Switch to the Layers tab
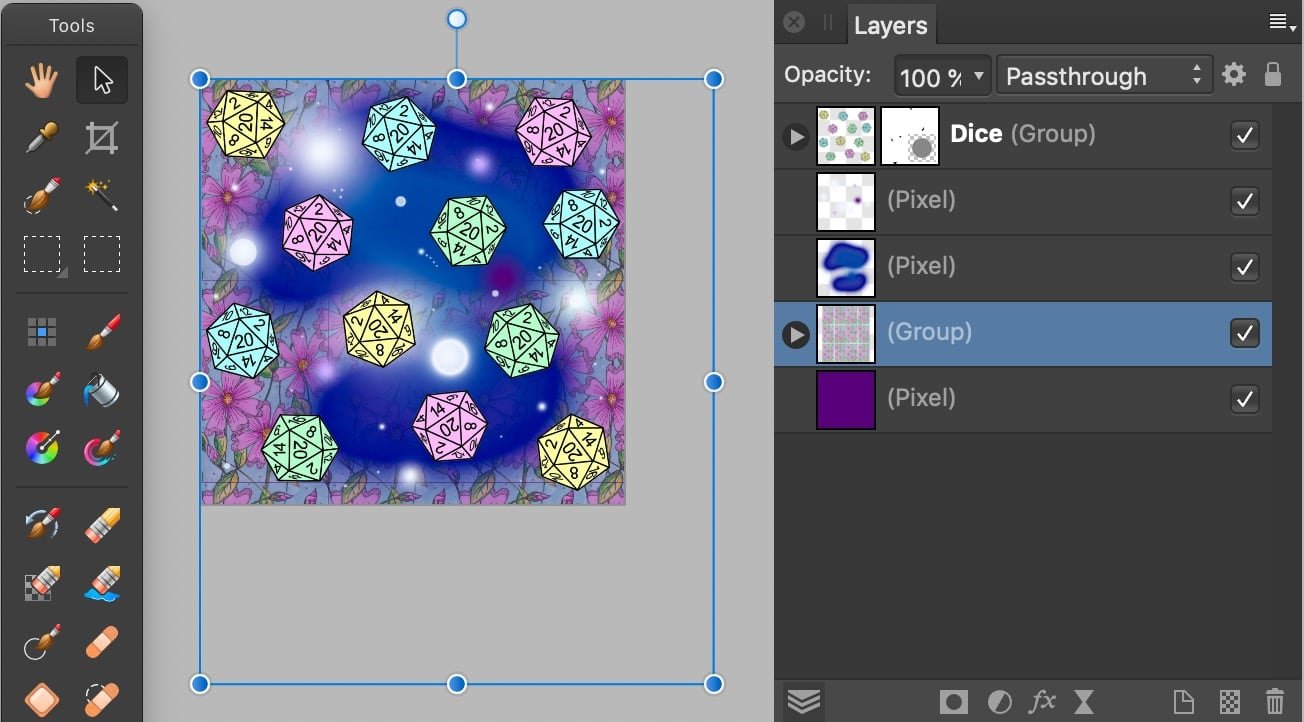Screen dimensions: 1304x722 pyautogui.click(x=890, y=26)
